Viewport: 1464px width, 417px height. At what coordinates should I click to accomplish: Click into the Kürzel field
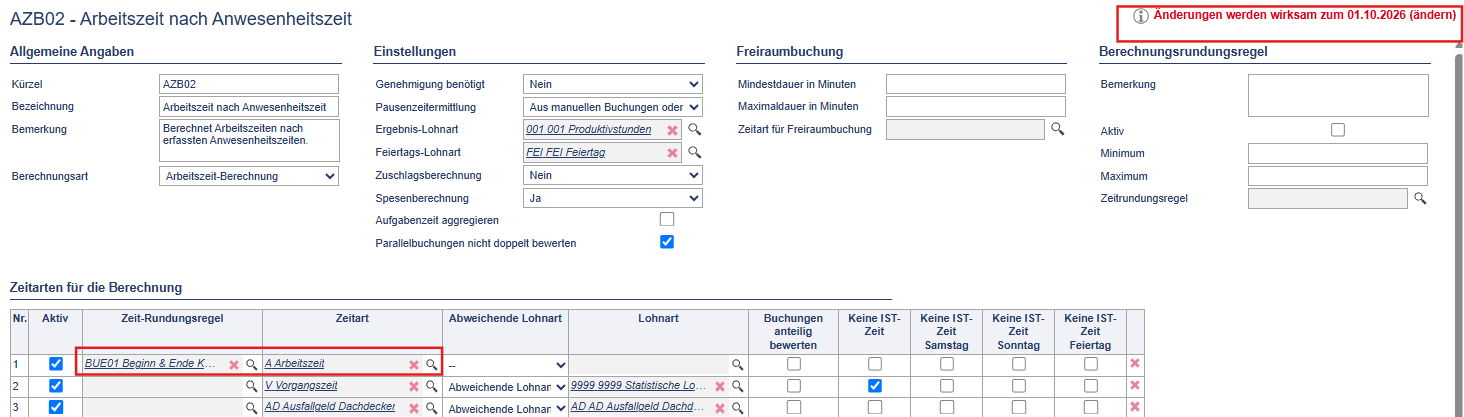point(249,84)
